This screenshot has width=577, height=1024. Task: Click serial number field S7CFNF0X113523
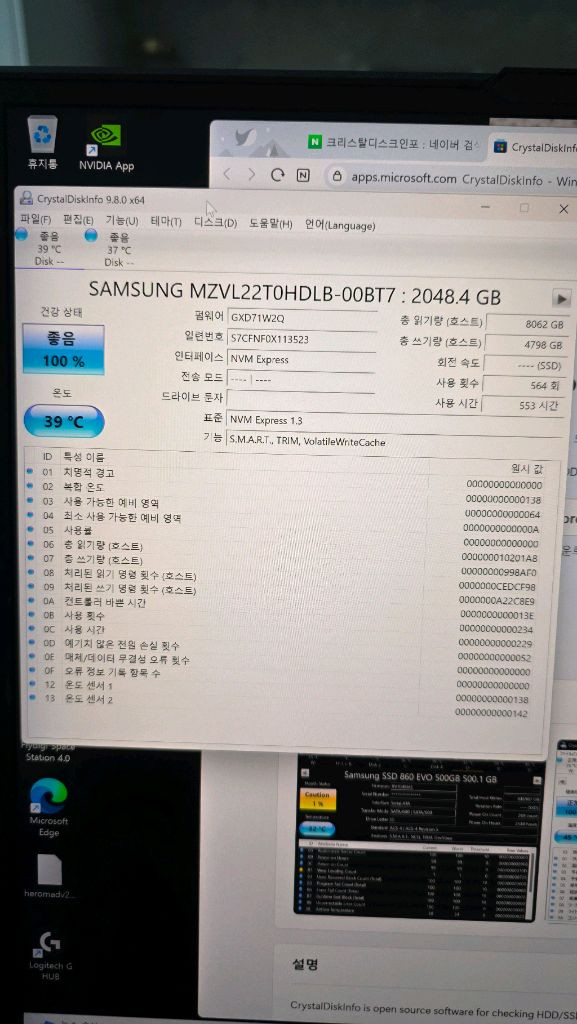302,339
